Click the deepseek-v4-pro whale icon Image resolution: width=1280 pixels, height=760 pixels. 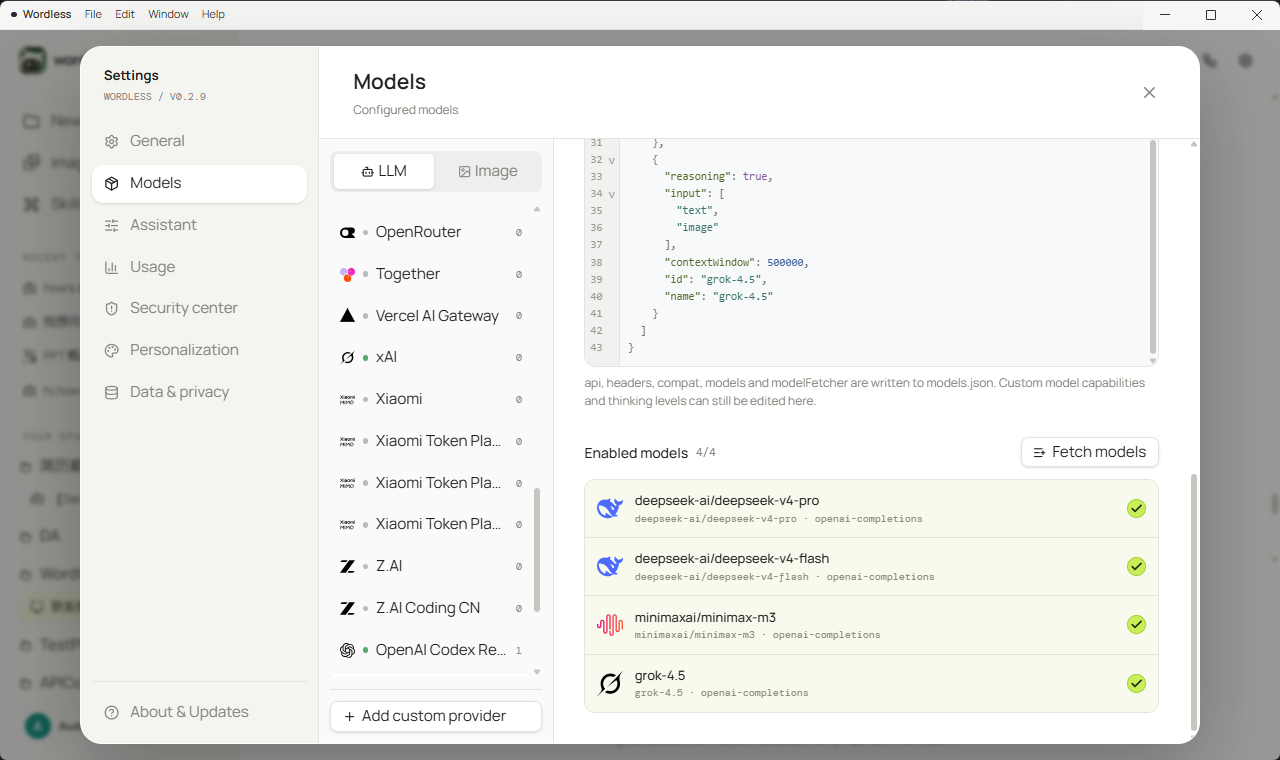[x=610, y=508]
